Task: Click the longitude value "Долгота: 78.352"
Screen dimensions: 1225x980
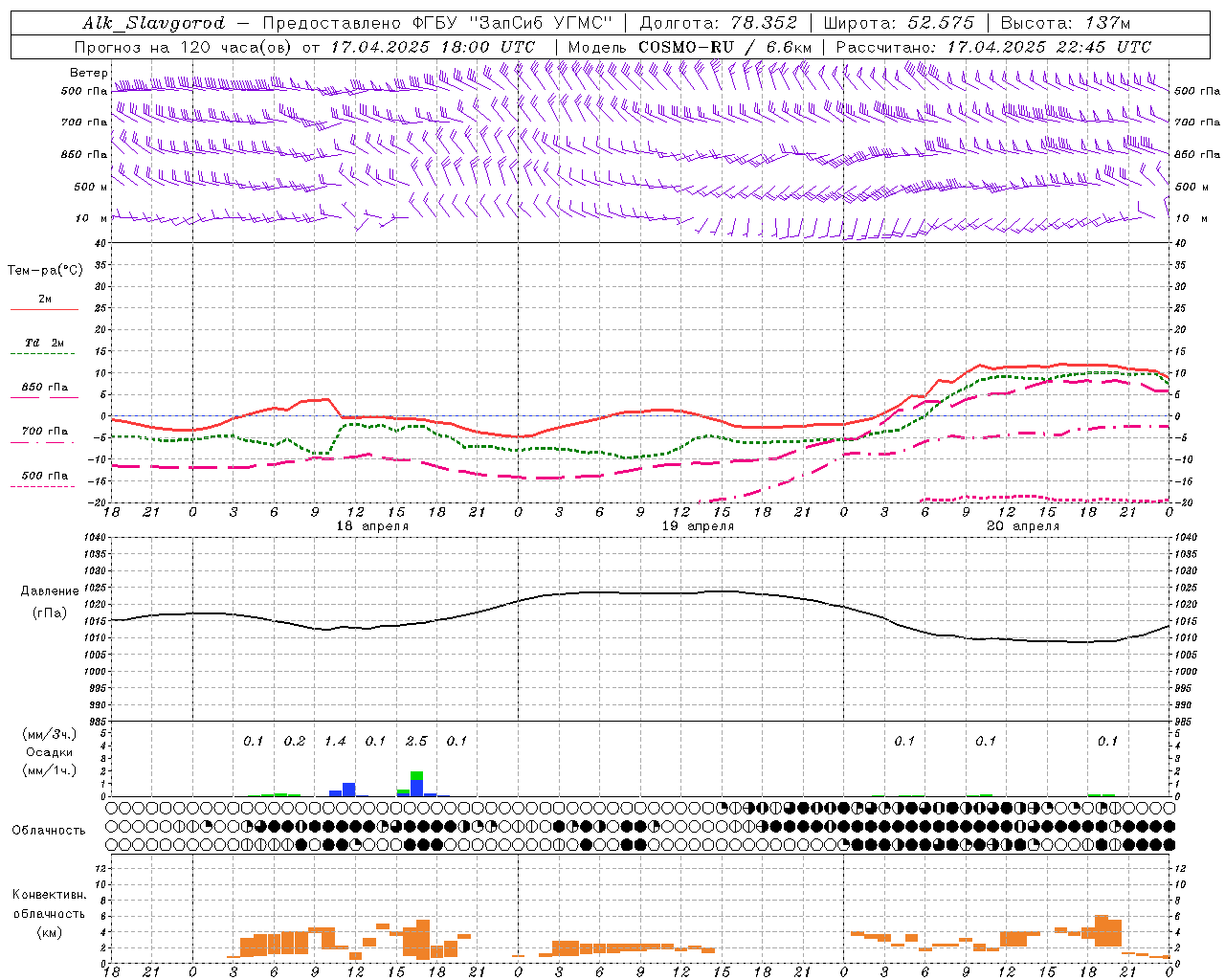Action: click(x=718, y=23)
